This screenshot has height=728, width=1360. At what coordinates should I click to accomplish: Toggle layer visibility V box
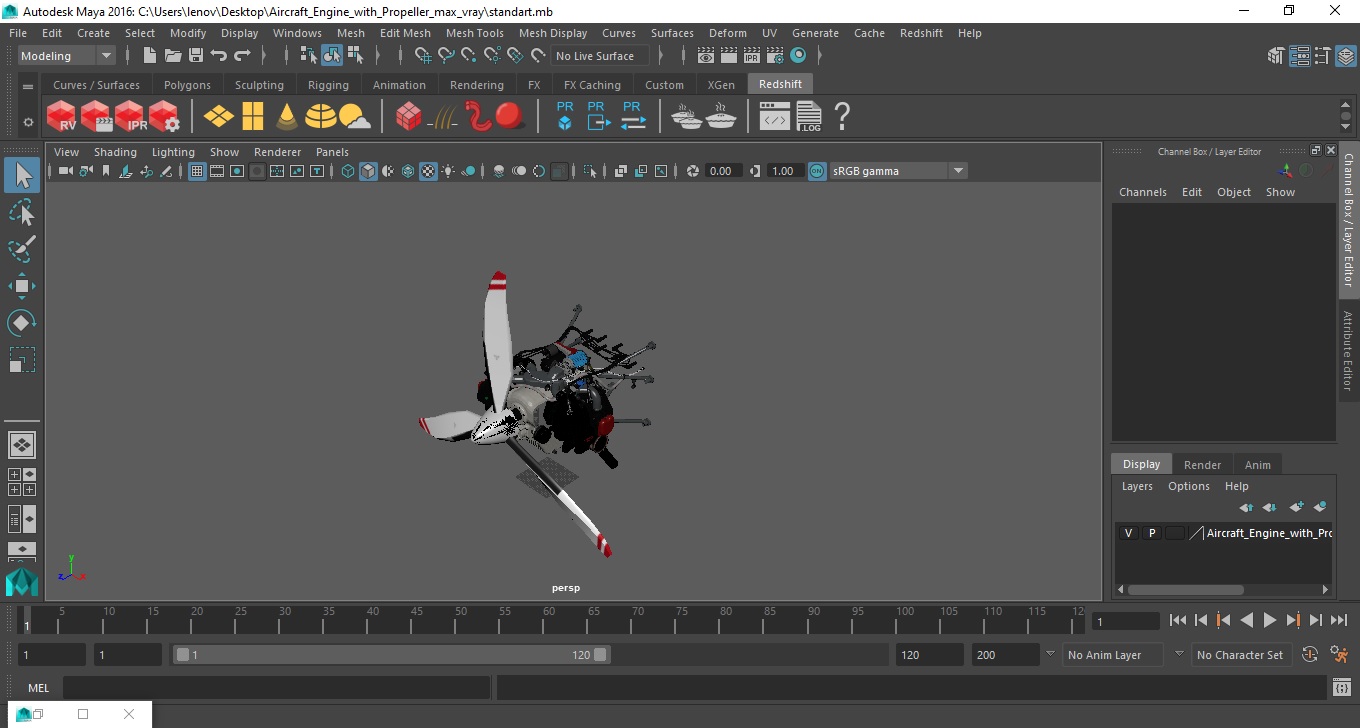tap(1128, 533)
